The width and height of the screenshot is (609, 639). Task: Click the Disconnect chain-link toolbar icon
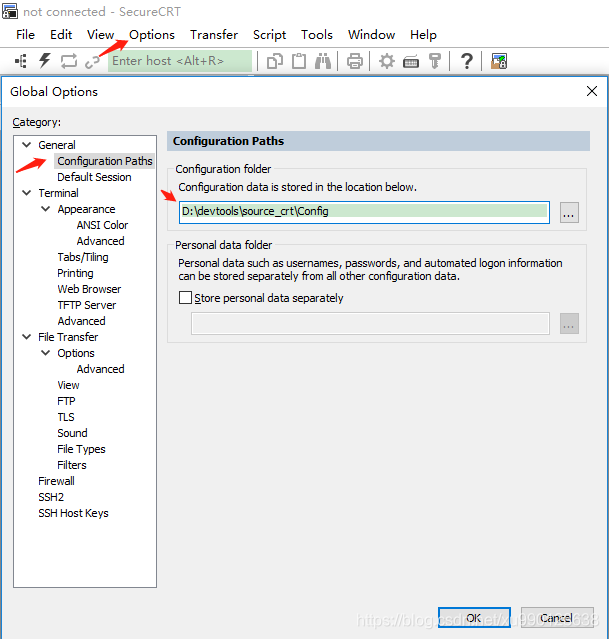[93, 62]
